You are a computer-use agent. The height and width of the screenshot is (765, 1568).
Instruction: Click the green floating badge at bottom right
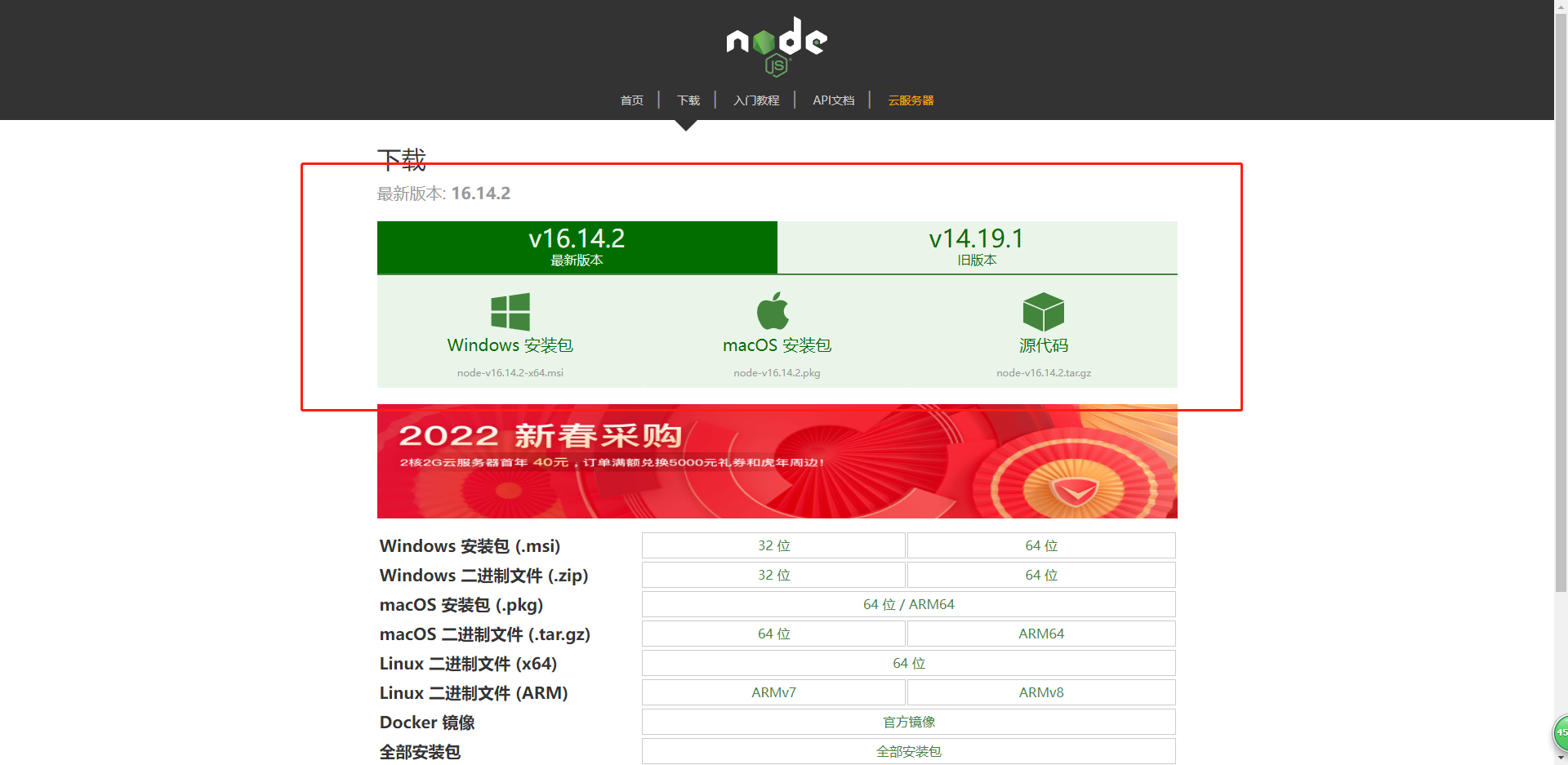click(x=1561, y=732)
